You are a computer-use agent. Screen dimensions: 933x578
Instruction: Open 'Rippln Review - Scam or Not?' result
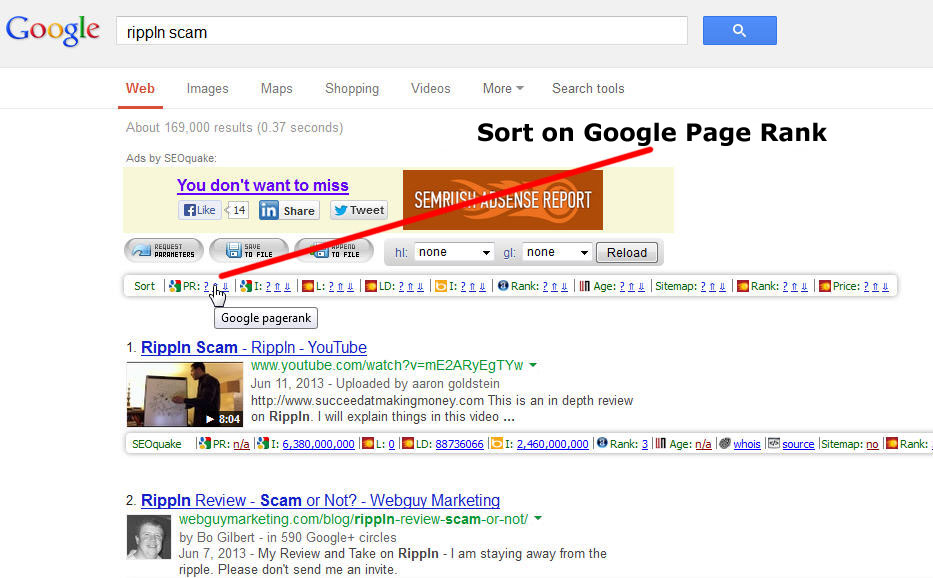point(320,500)
